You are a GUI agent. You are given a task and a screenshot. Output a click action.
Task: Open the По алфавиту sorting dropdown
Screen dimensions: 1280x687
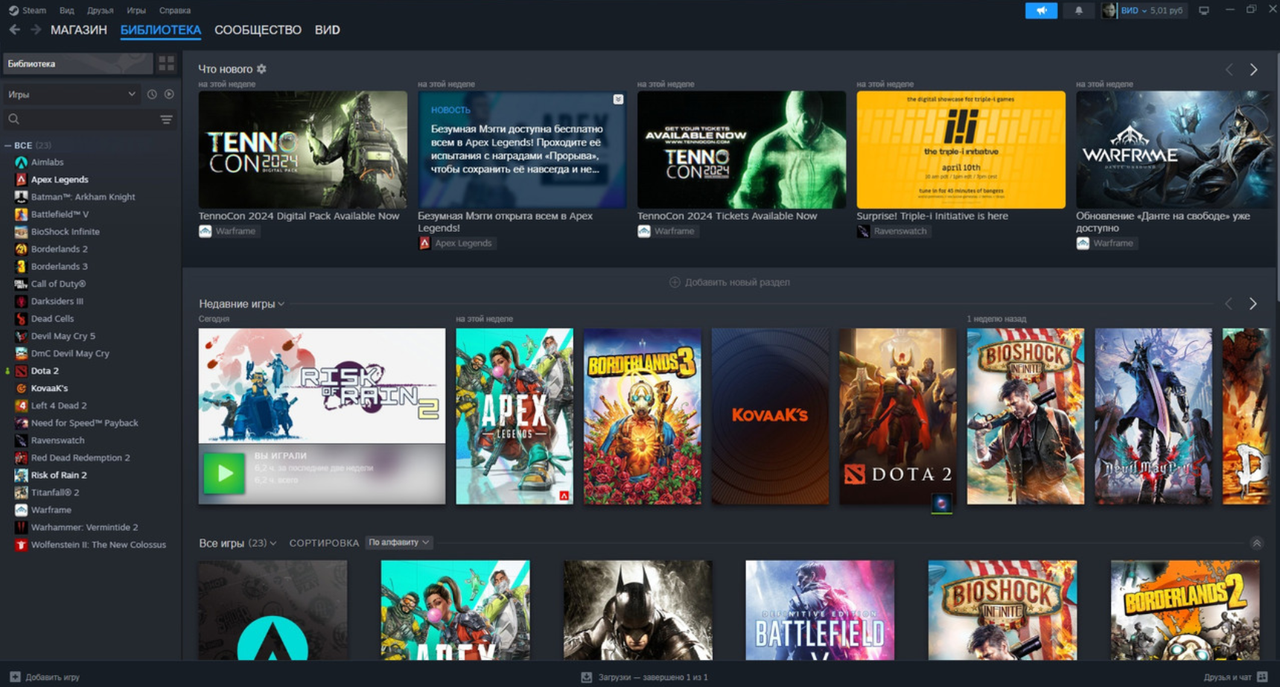(x=399, y=543)
